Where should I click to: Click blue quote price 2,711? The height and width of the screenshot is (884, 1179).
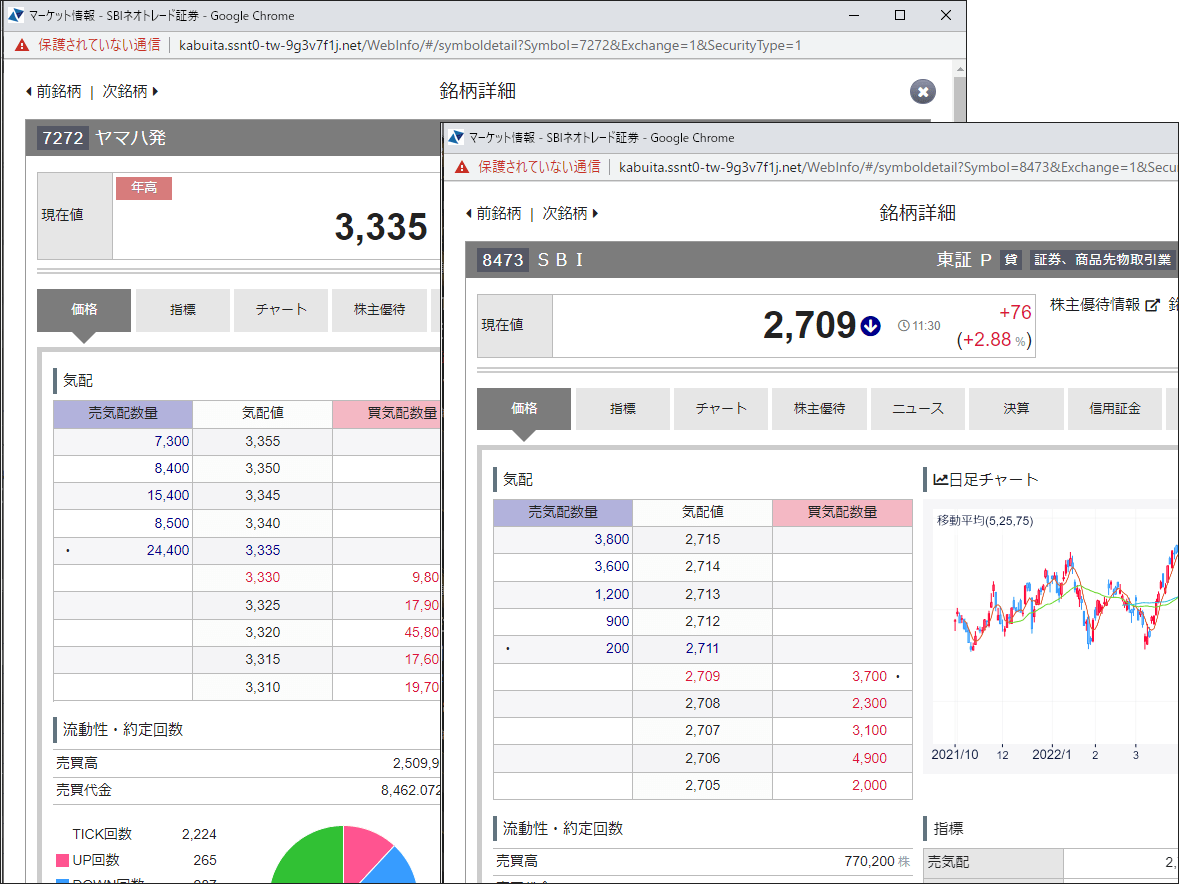[702, 649]
